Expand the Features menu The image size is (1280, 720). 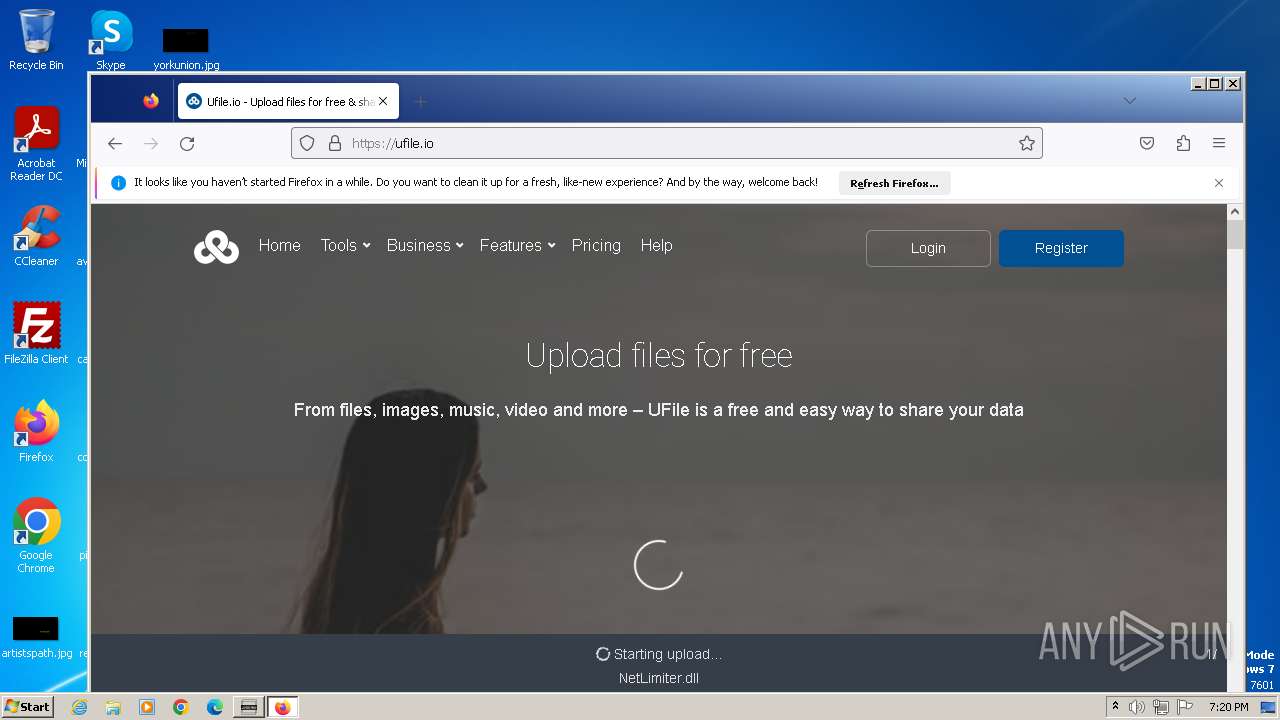(x=517, y=245)
